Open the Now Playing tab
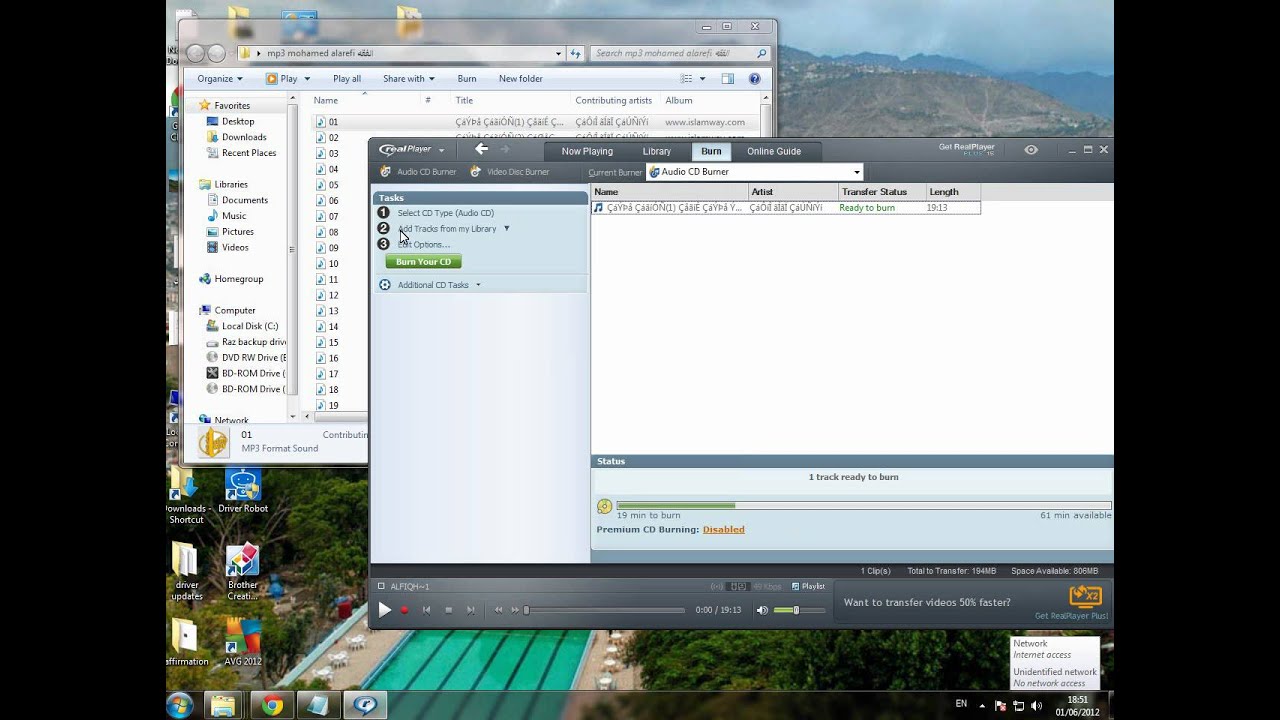 point(587,151)
